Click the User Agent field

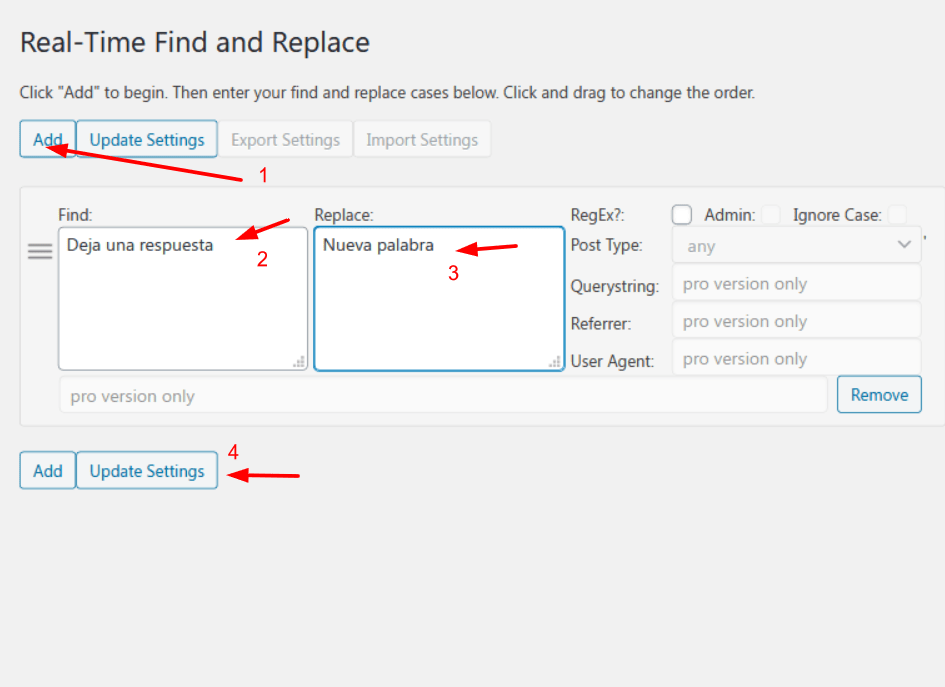click(797, 359)
